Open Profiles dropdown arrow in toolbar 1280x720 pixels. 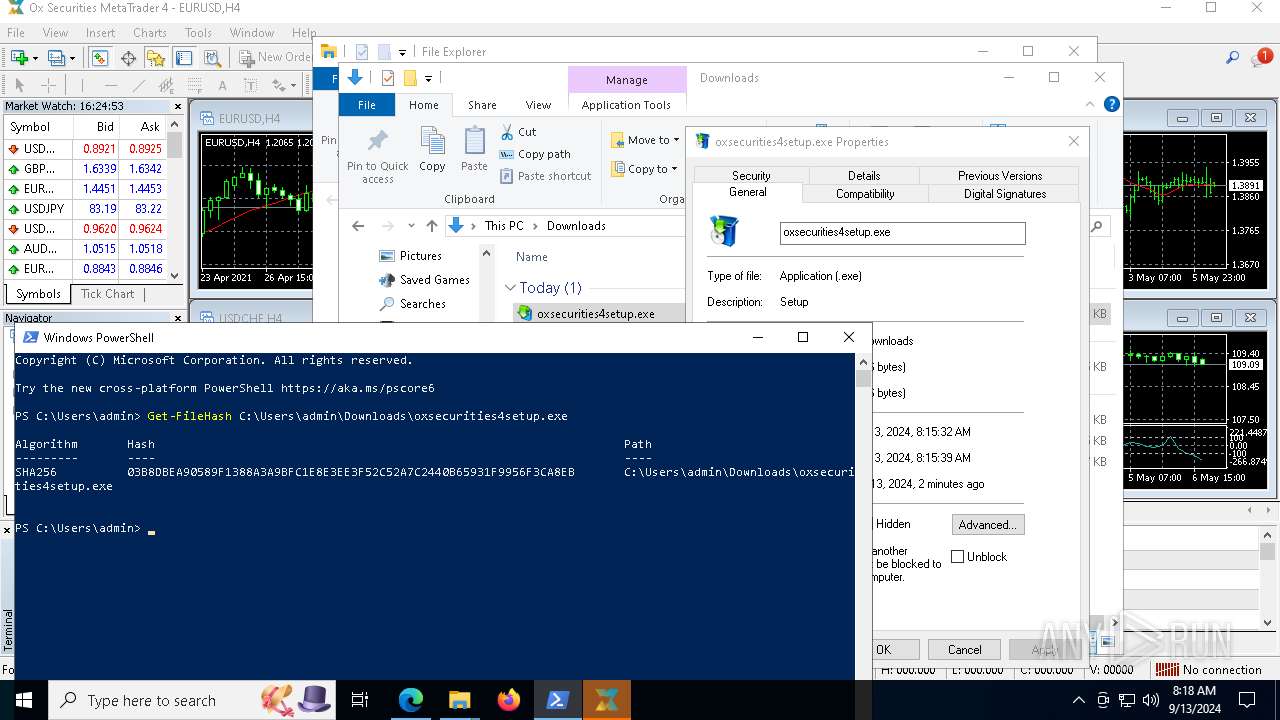point(72,58)
